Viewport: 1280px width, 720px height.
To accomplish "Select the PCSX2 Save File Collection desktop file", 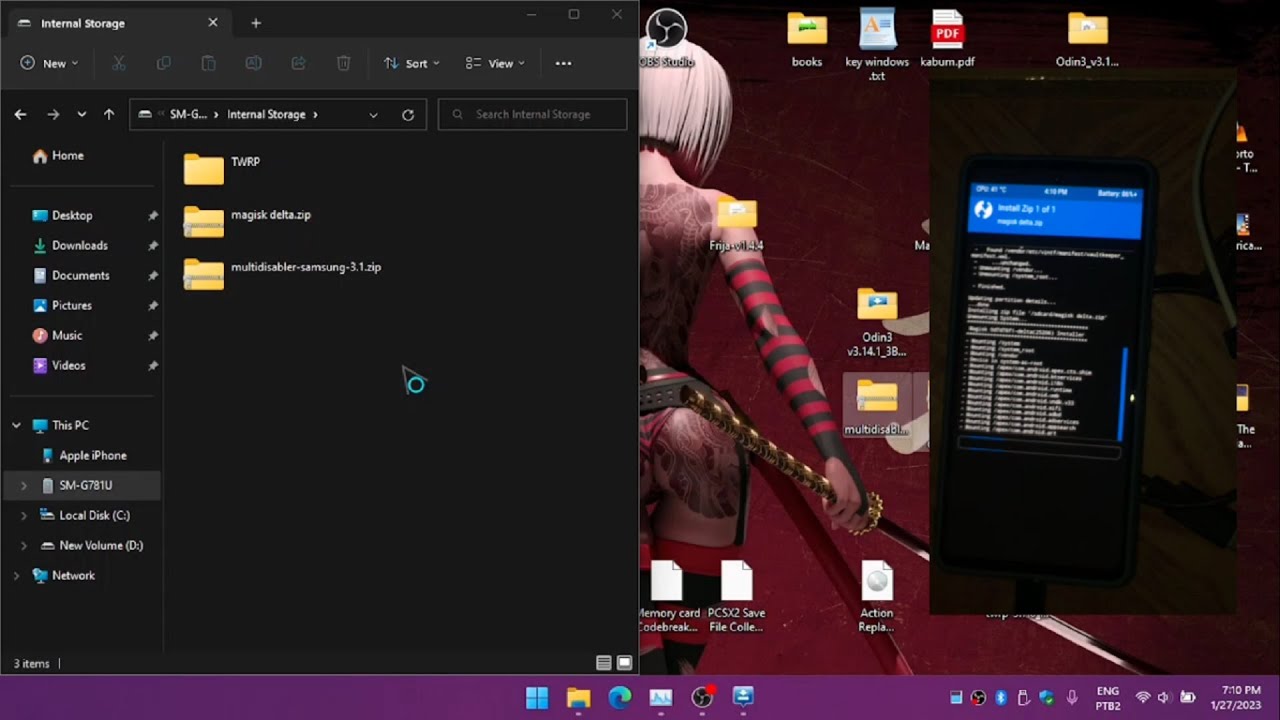I will [x=736, y=597].
